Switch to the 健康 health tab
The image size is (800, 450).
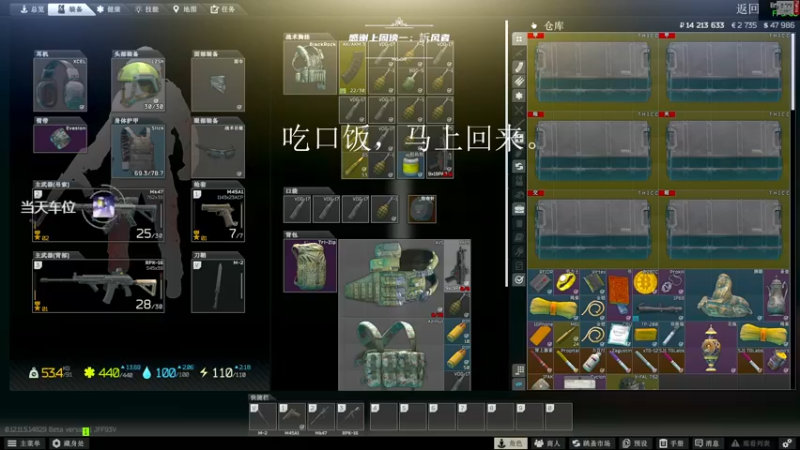pyautogui.click(x=109, y=9)
